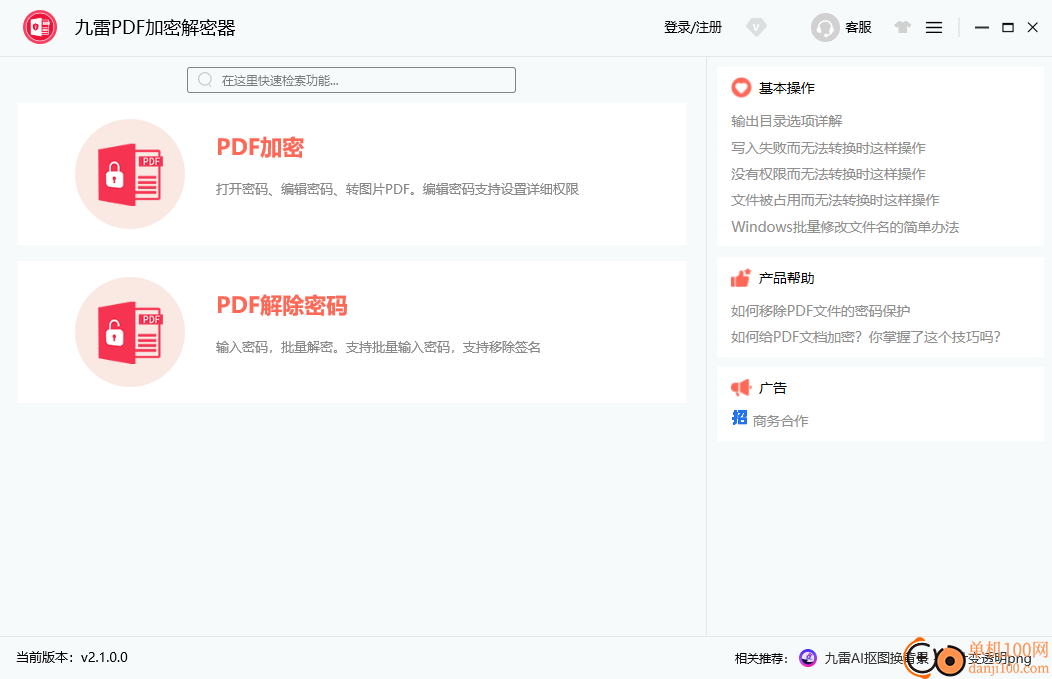The width and height of the screenshot is (1052, 679).
Task: Click the search magnifier icon
Action: [205, 80]
